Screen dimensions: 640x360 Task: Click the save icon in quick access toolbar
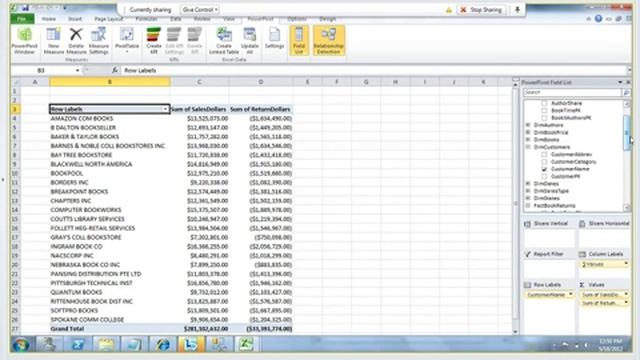pyautogui.click(x=25, y=8)
